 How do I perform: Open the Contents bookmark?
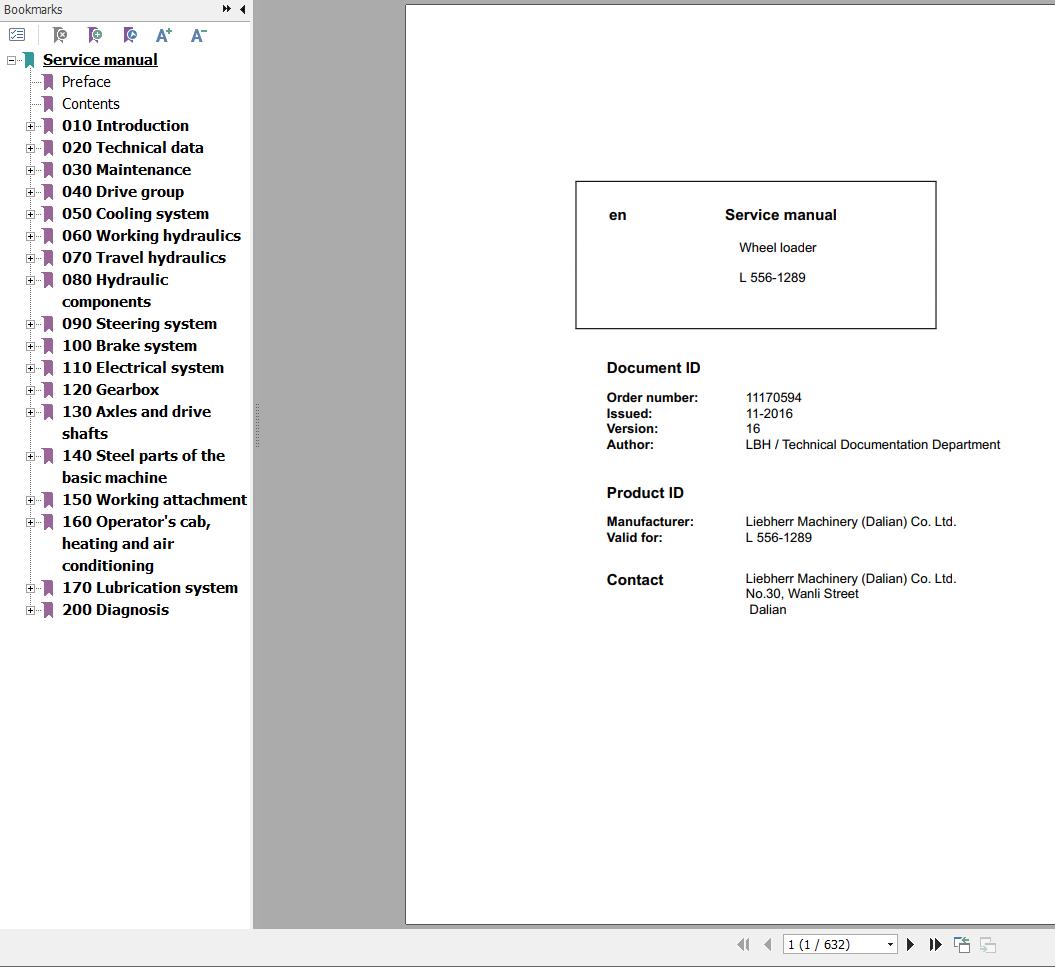pos(91,104)
